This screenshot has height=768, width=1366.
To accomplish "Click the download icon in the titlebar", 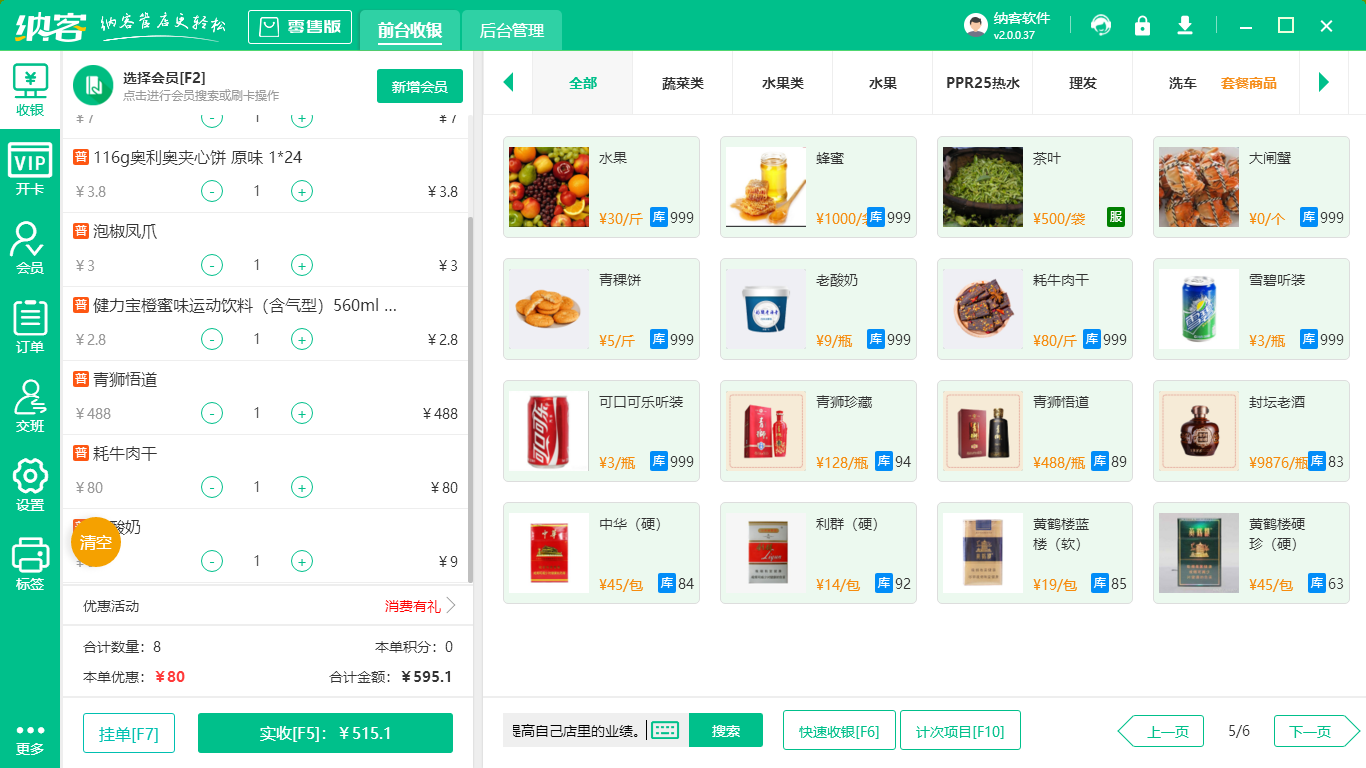I will (x=1184, y=25).
